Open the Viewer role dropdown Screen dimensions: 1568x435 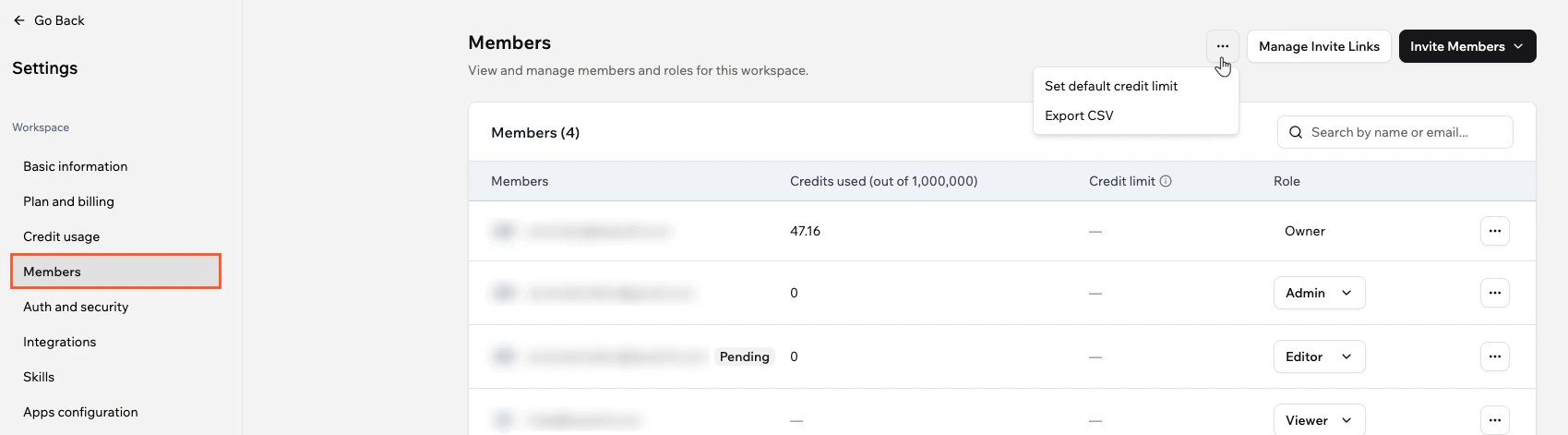click(1319, 419)
